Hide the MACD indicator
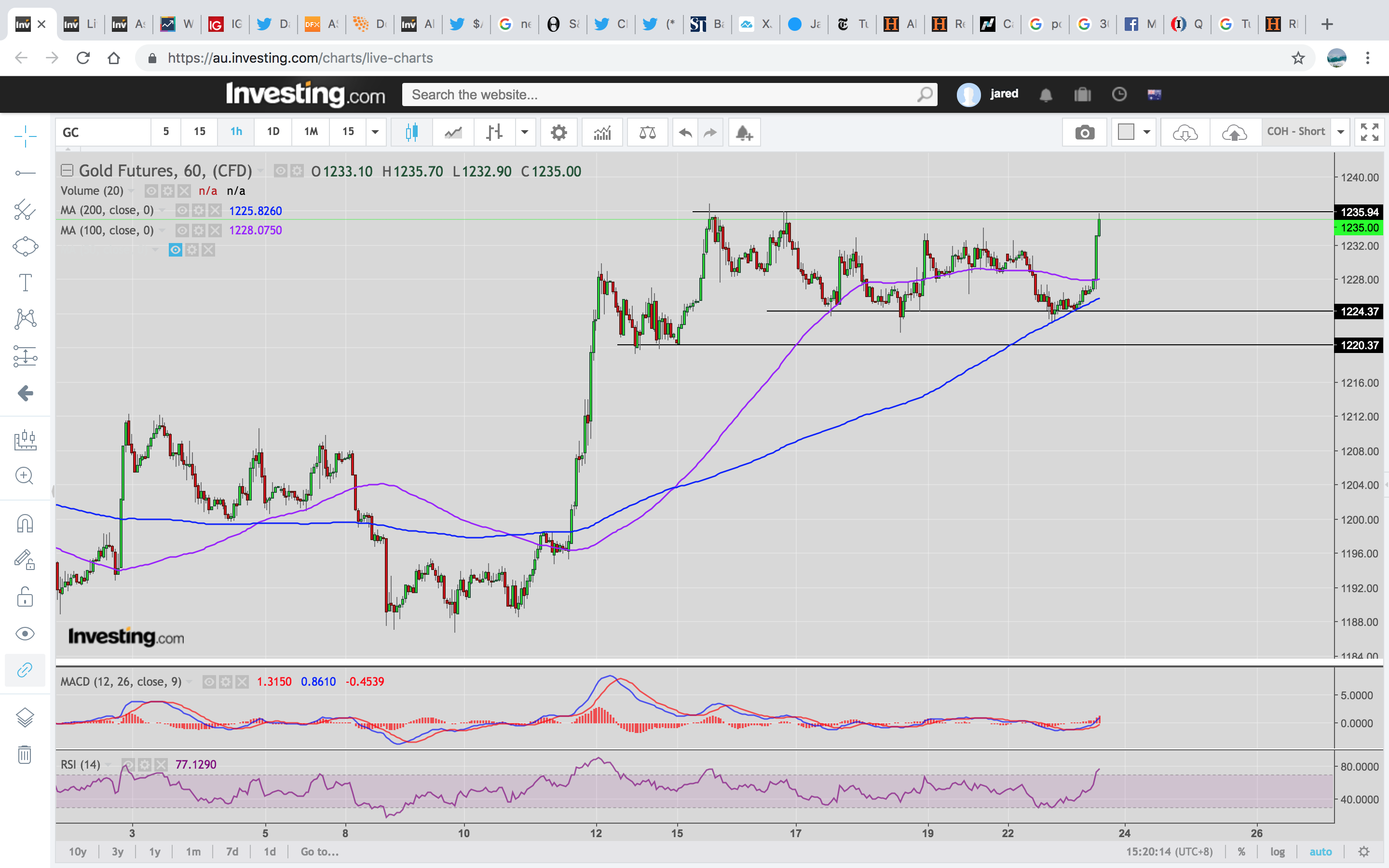The width and height of the screenshot is (1389, 868). 209,682
